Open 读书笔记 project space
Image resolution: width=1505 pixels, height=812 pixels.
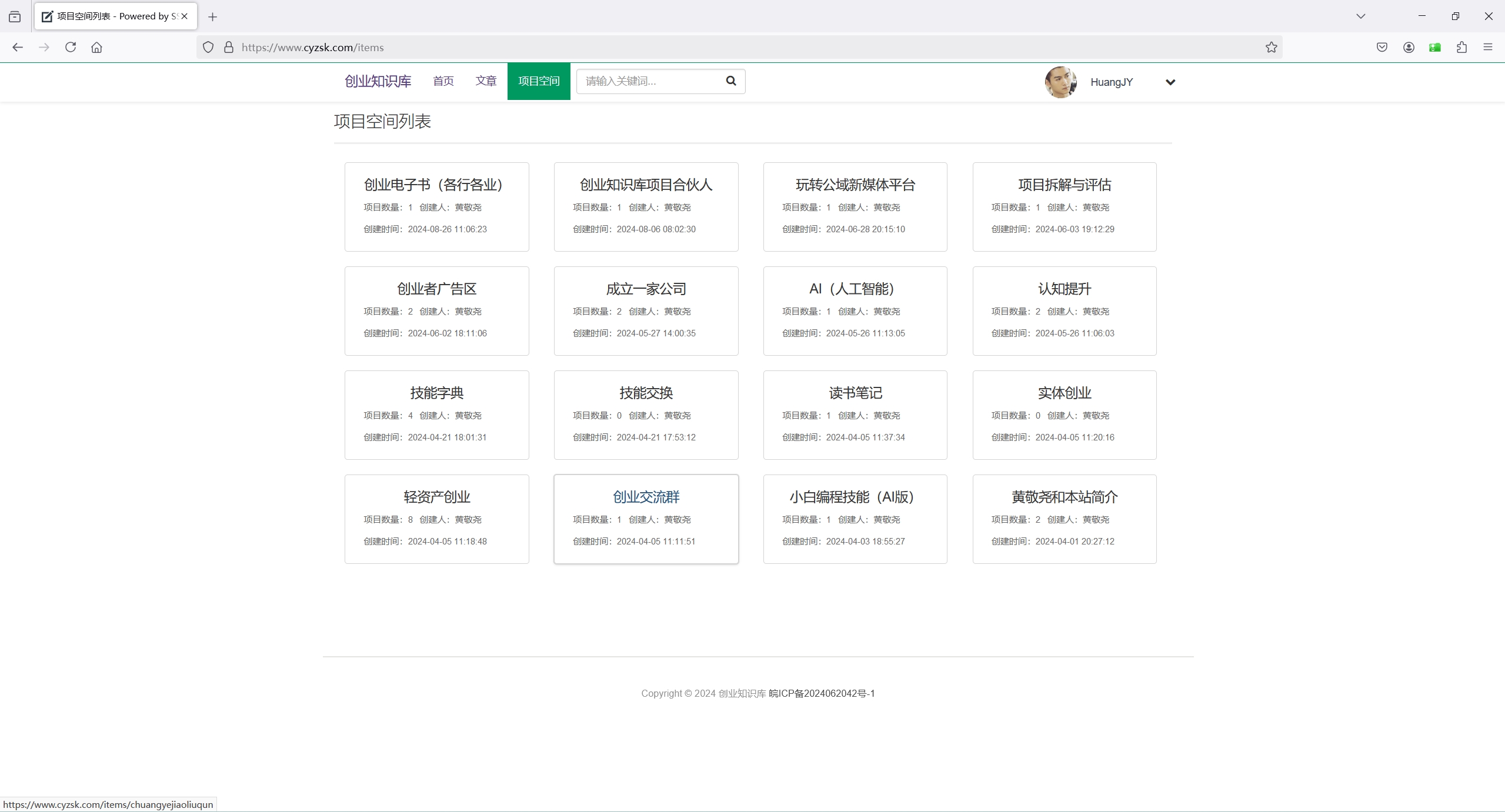pyautogui.click(x=855, y=393)
